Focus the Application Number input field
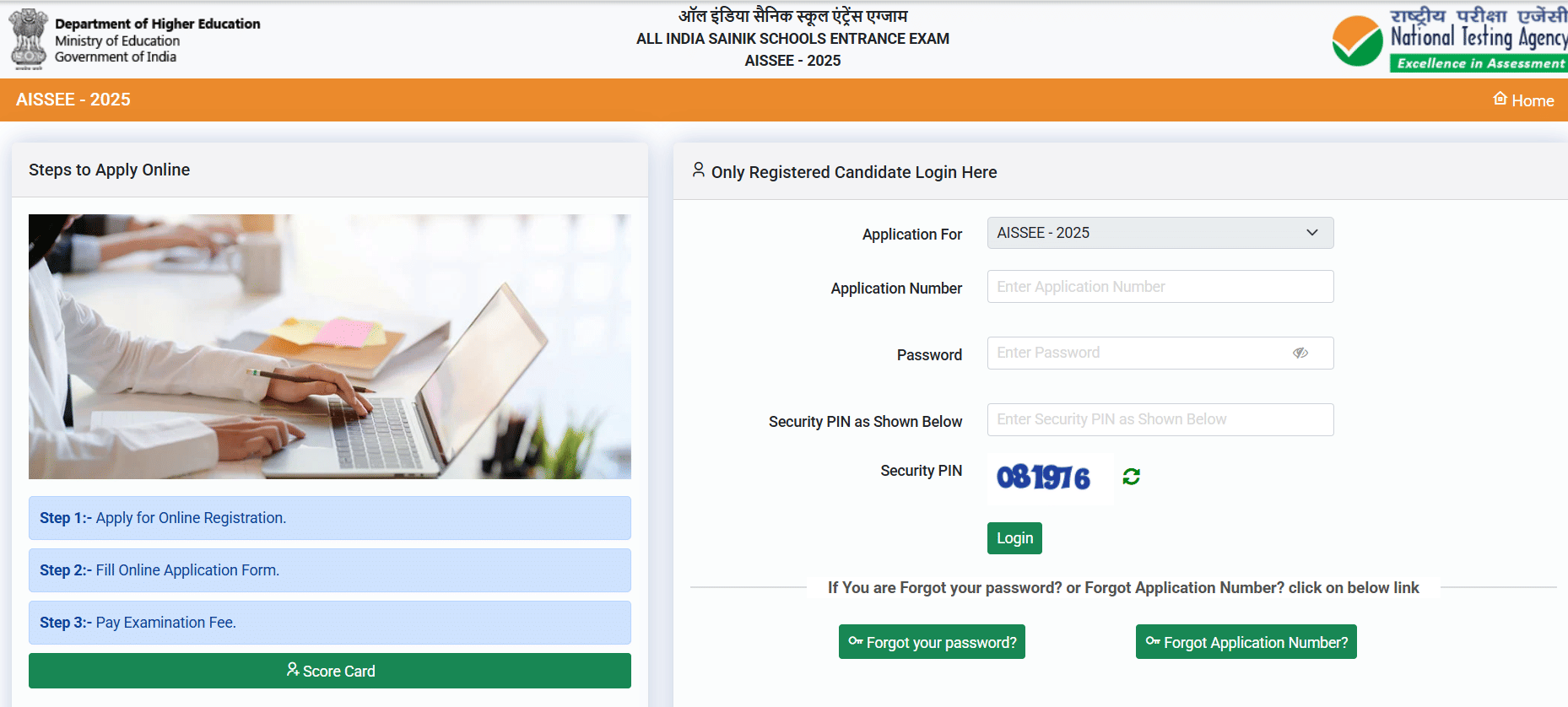Image resolution: width=1568 pixels, height=707 pixels. [1160, 287]
